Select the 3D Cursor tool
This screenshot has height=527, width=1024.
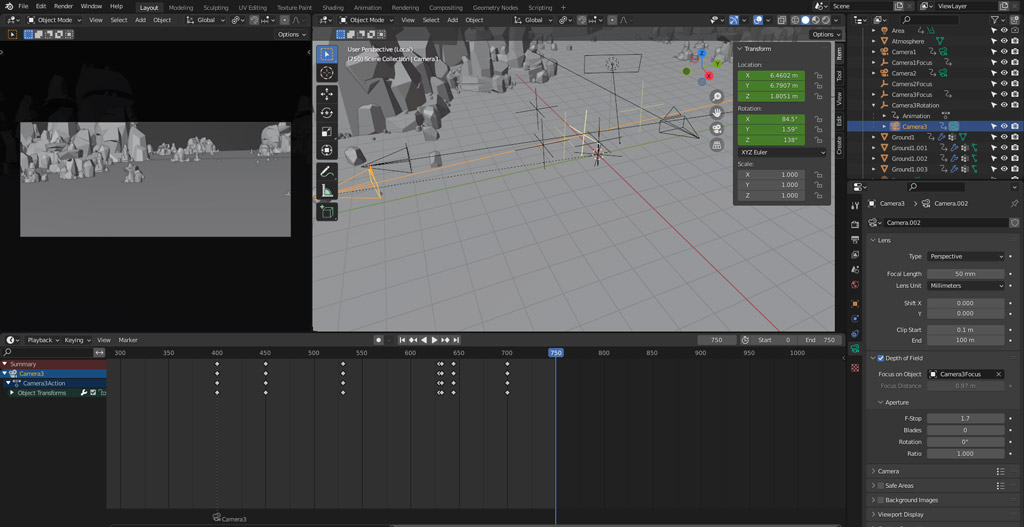(327, 73)
